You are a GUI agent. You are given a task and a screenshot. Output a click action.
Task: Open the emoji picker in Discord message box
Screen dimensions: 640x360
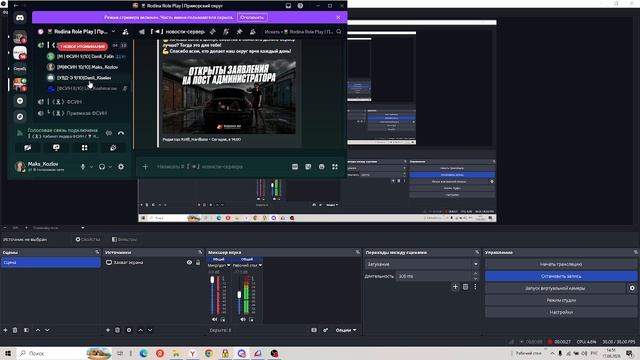click(322, 167)
